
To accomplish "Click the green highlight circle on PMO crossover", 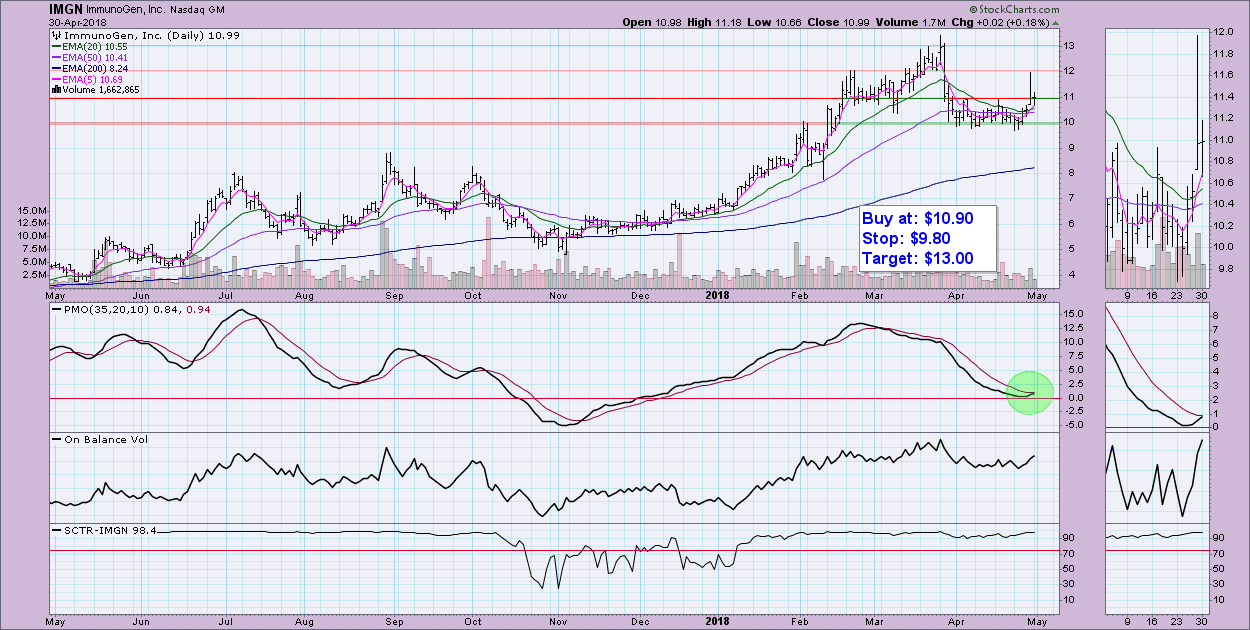I will [x=1028, y=393].
